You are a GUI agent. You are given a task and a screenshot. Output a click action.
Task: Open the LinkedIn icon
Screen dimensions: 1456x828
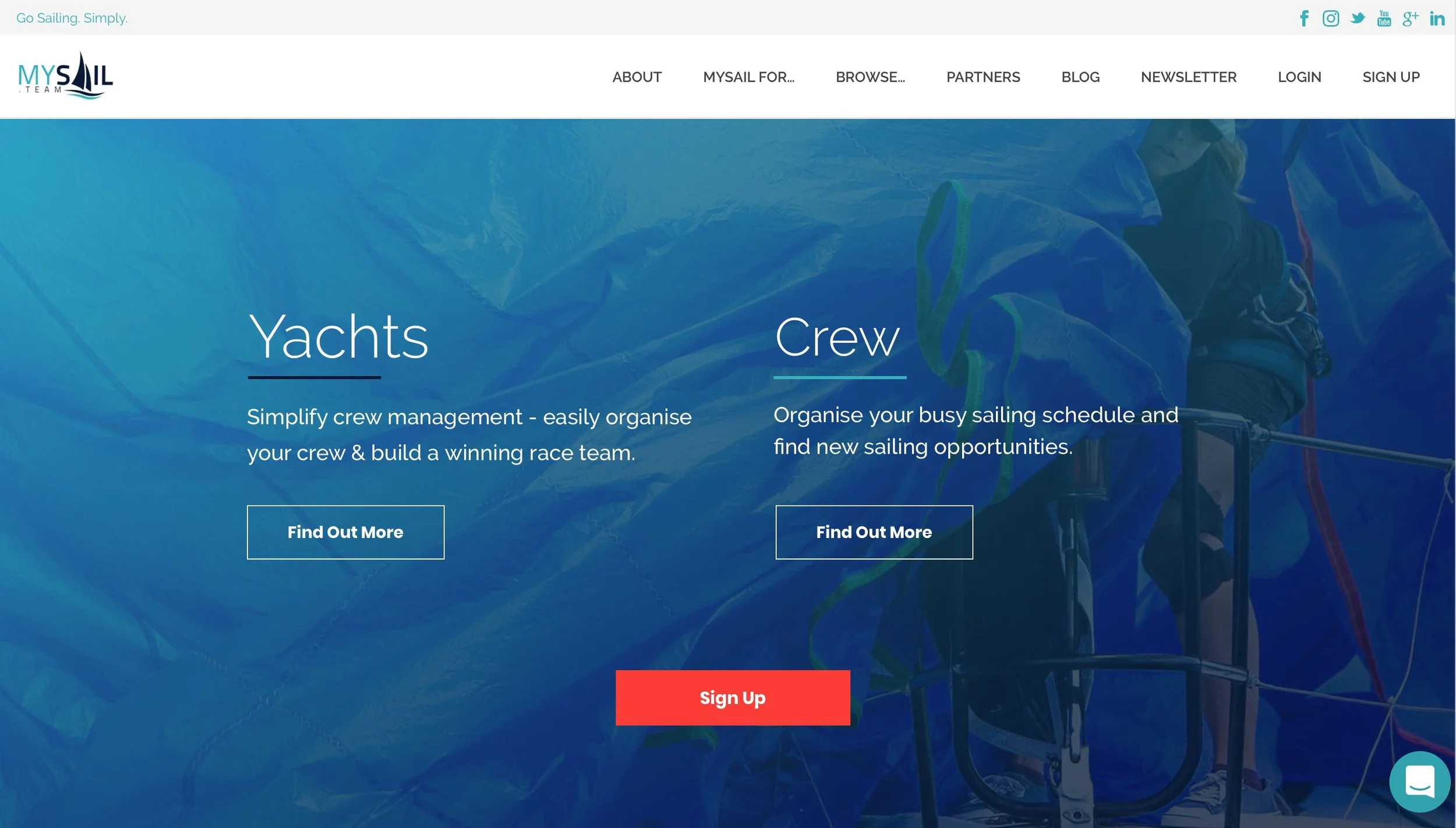point(1437,19)
